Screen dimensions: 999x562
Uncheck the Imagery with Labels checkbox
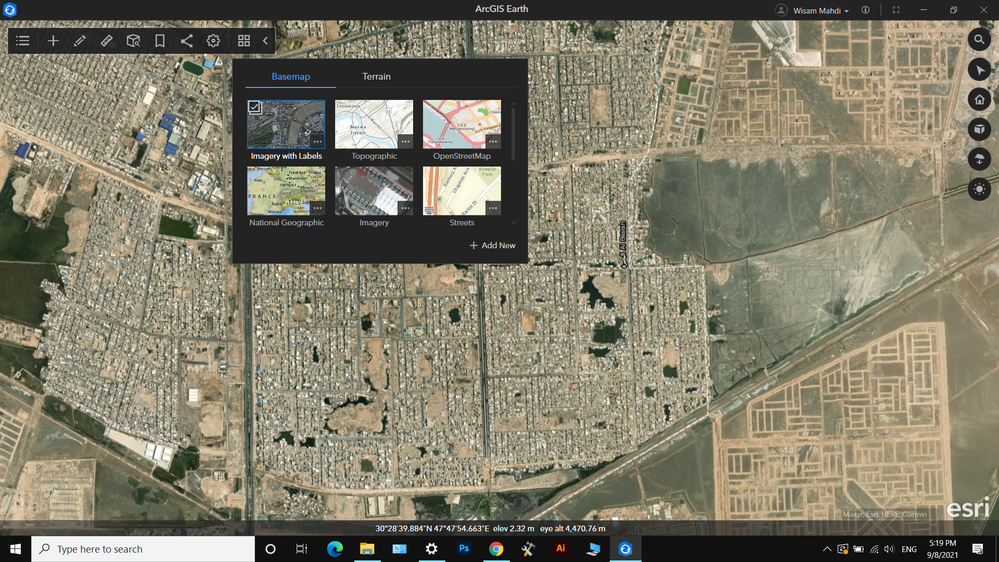[x=255, y=107]
